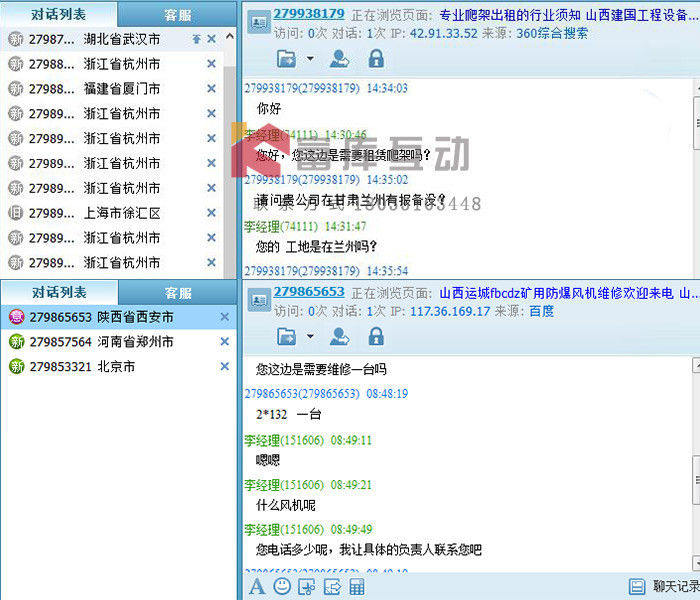
Task: Click sender line 李经理(151606) 08:49:11
Action: tap(308, 441)
